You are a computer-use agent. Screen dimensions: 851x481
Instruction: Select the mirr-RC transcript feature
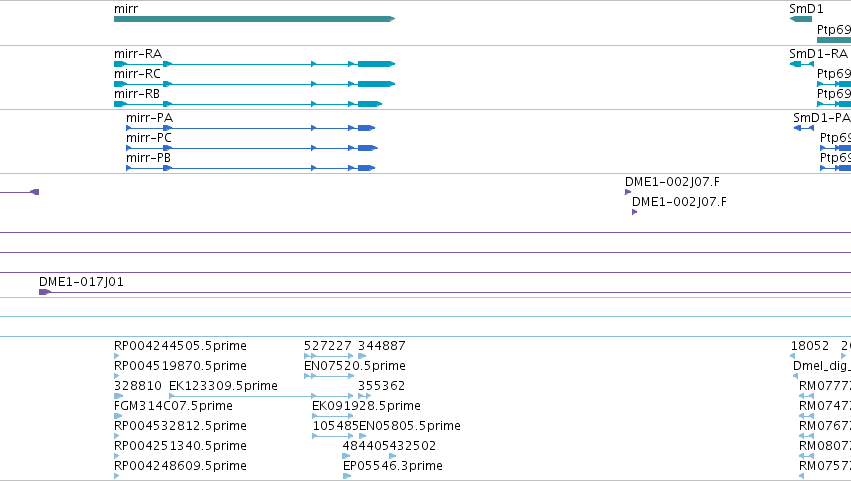[255, 84]
